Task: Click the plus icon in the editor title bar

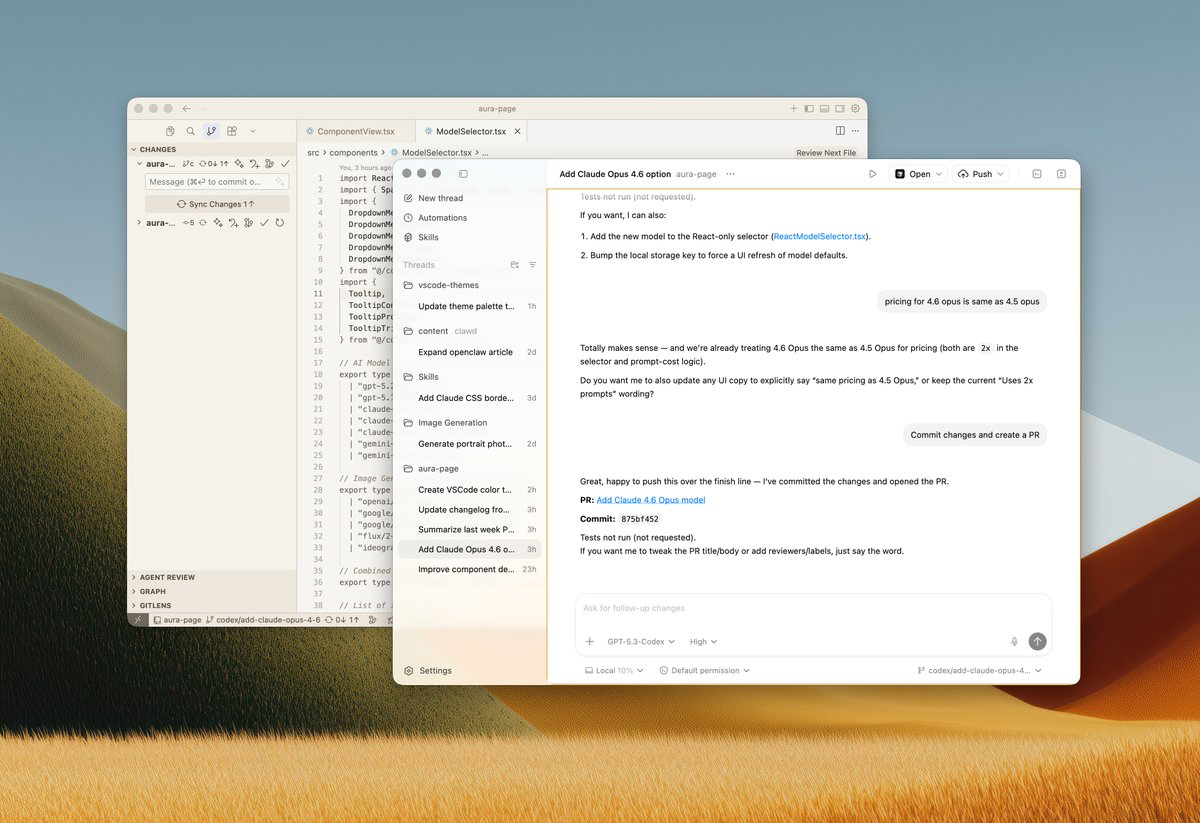Action: tap(794, 108)
